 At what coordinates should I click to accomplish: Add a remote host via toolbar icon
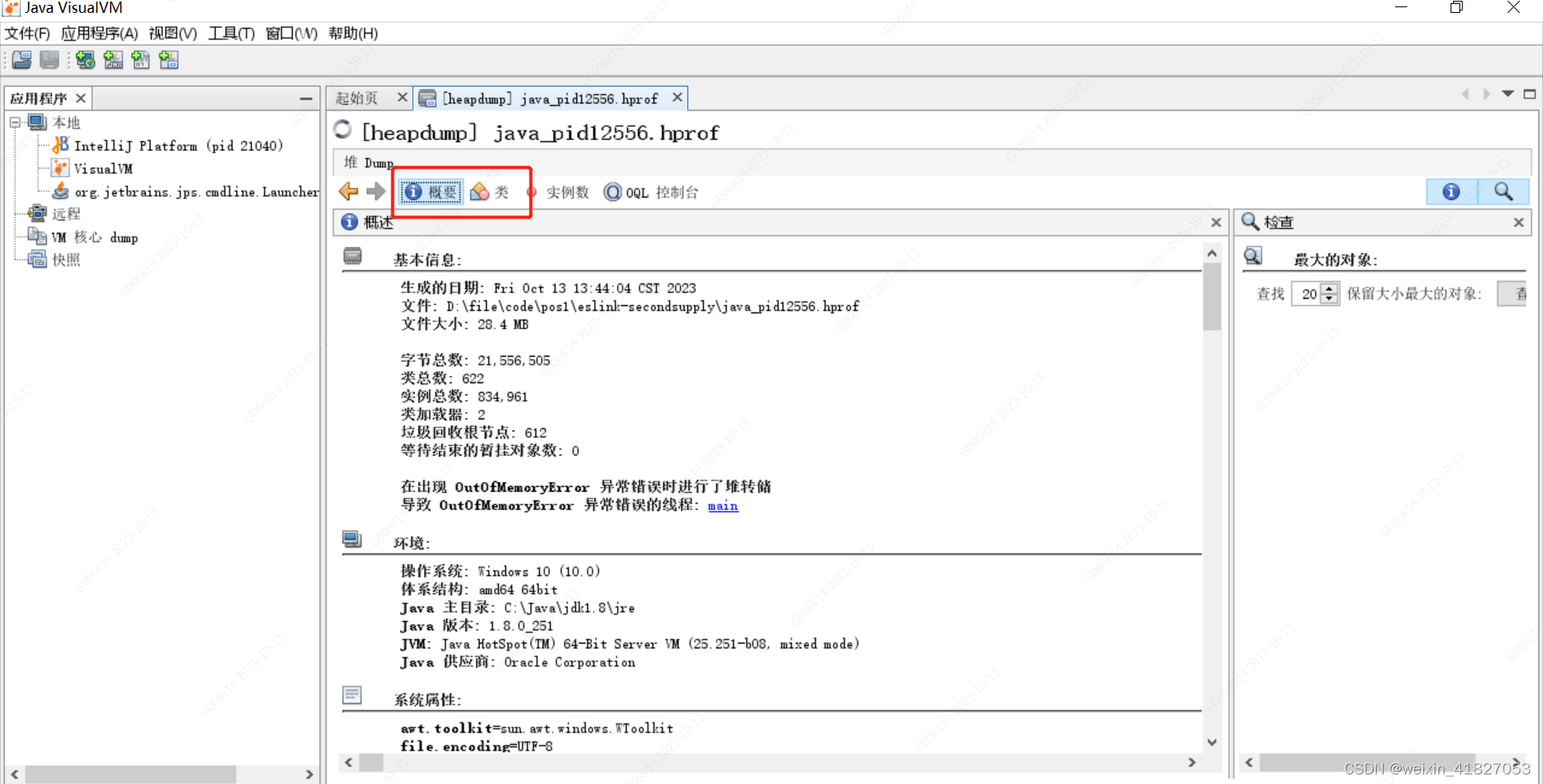(85, 59)
